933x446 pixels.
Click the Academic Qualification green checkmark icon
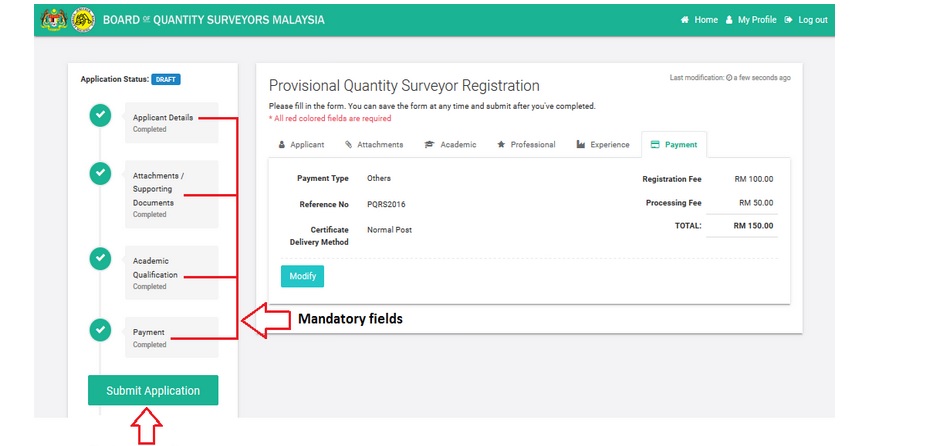(x=100, y=258)
